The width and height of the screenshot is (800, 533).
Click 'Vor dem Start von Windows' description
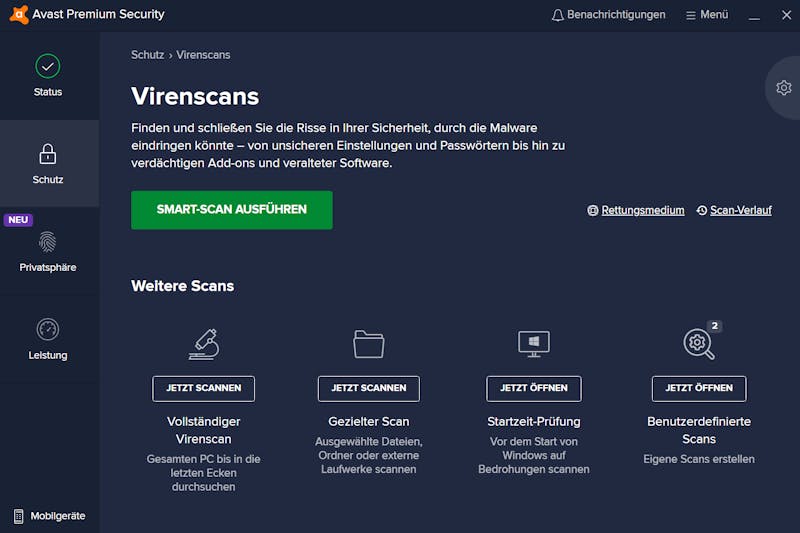tap(534, 455)
